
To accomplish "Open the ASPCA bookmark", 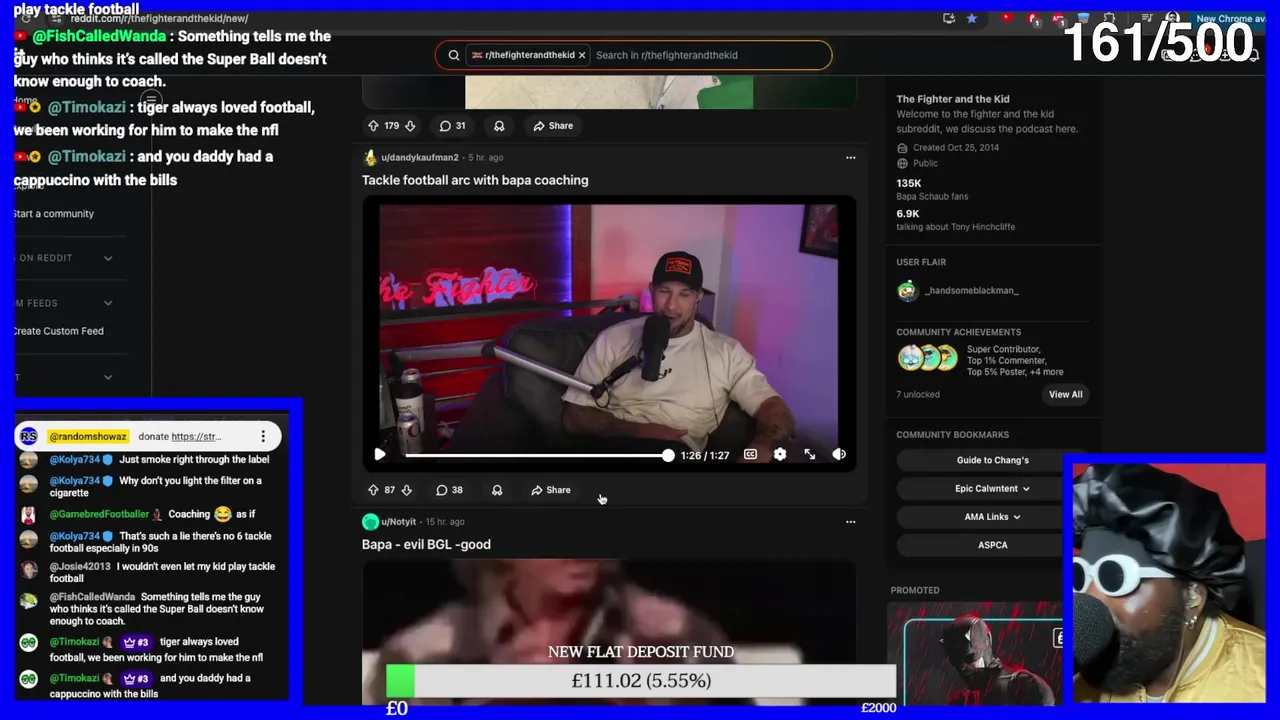I will 993,545.
